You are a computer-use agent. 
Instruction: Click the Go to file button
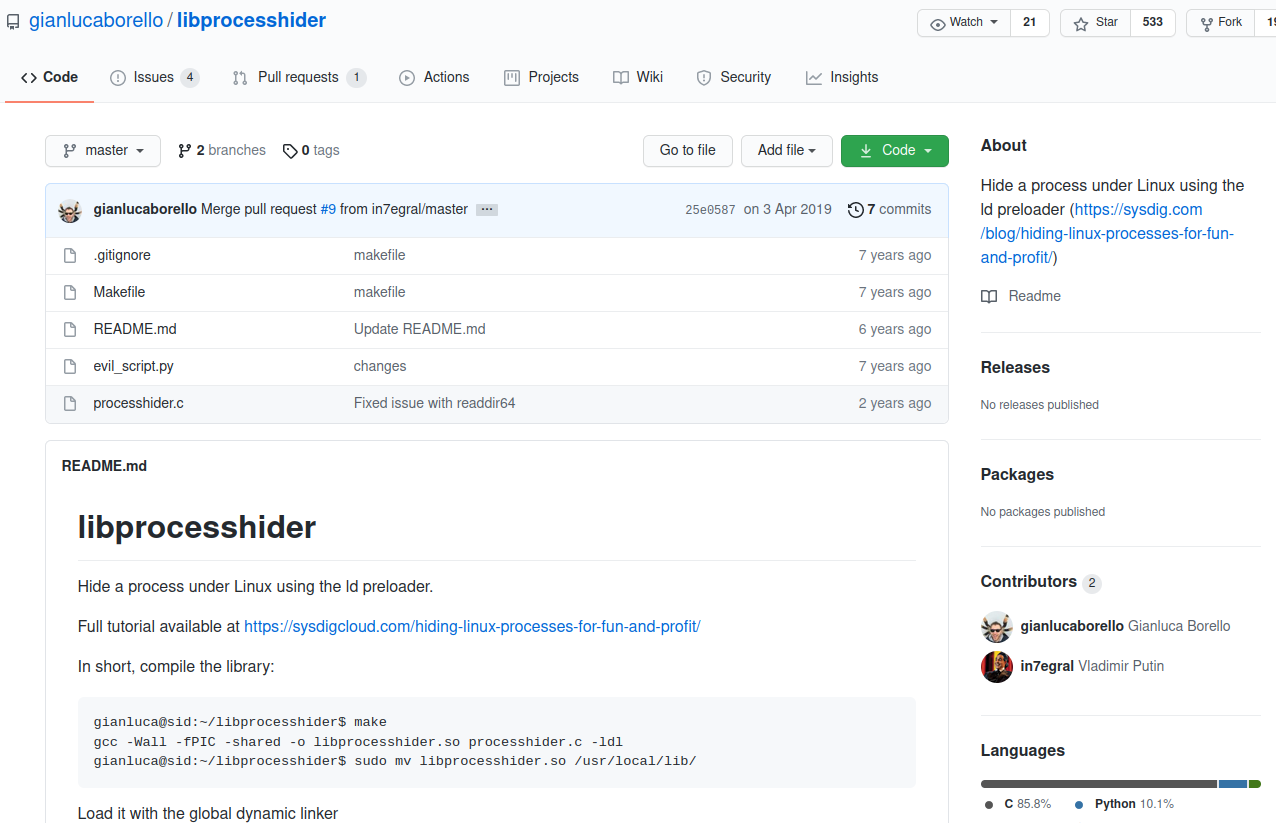pyautogui.click(x=688, y=150)
